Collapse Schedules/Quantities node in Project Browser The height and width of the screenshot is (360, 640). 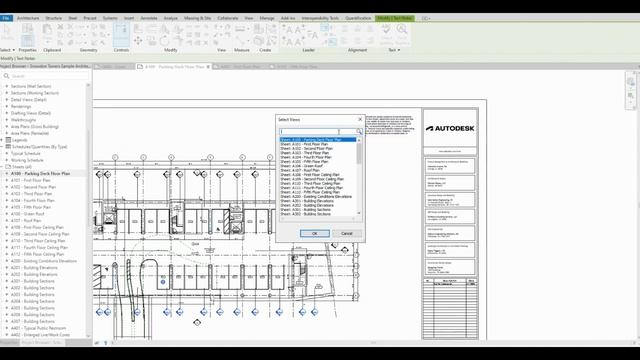point(2,147)
